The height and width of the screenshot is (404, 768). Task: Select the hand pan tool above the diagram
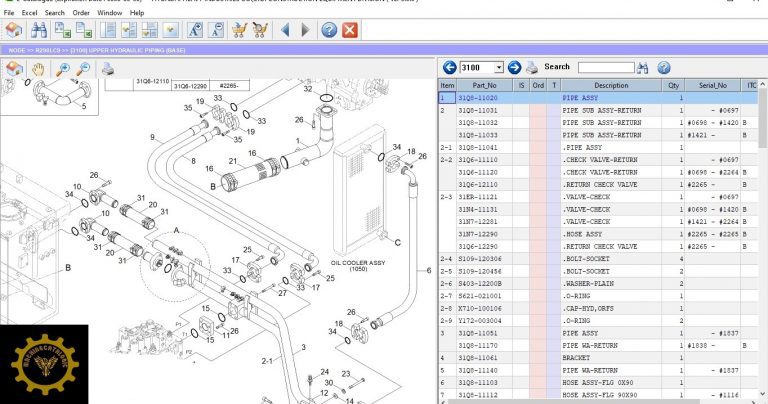tap(39, 69)
